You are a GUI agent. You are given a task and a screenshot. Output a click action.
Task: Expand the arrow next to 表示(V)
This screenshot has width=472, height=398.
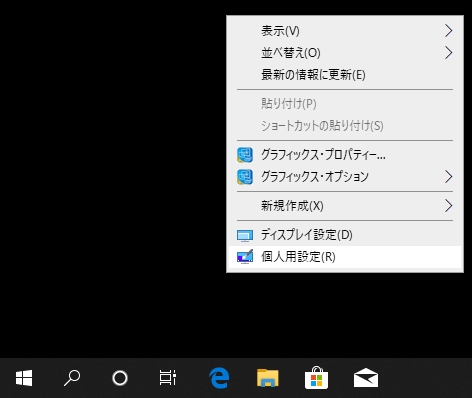(x=449, y=31)
